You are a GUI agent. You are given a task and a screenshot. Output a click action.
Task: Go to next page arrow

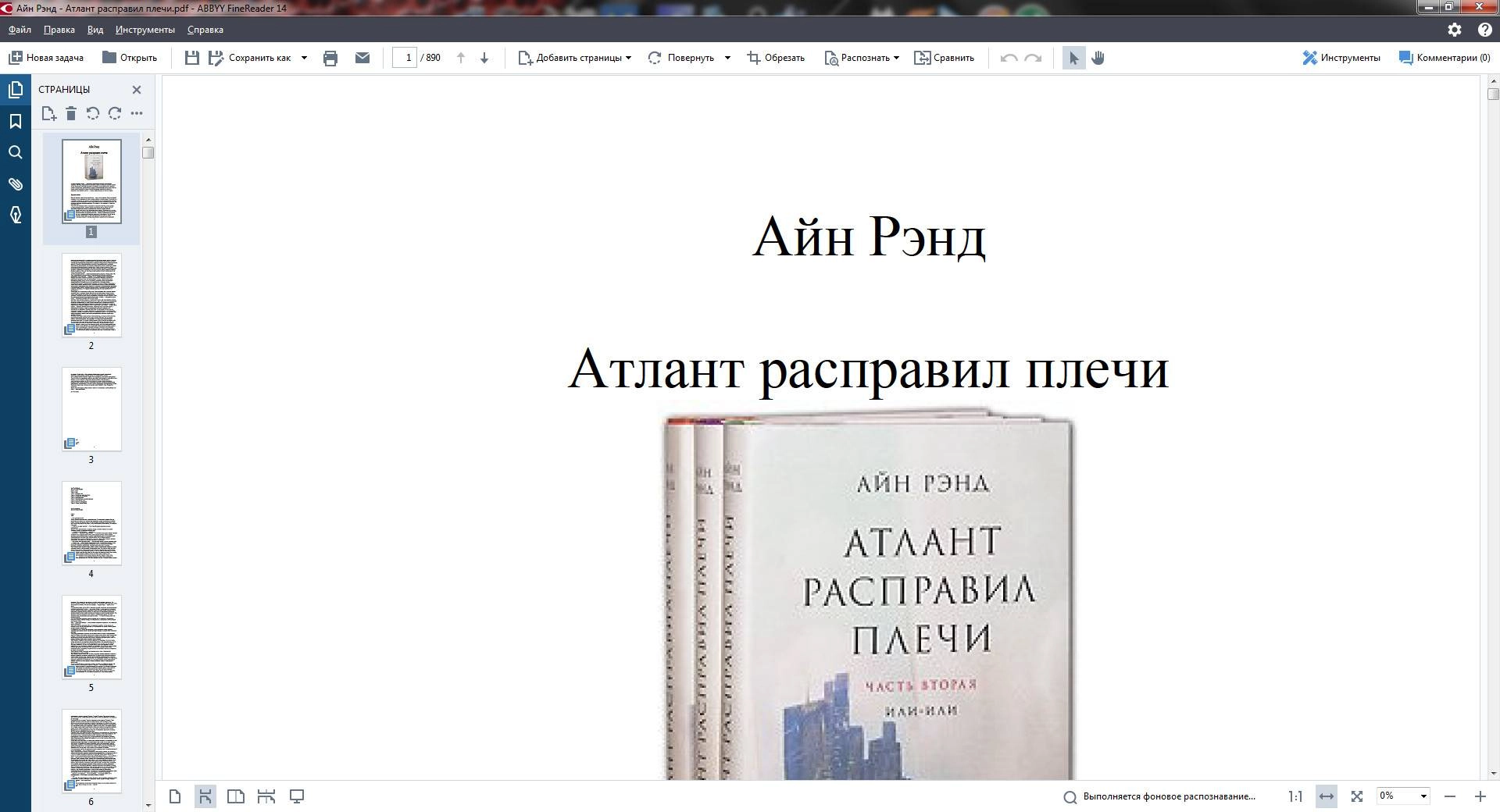click(x=484, y=58)
